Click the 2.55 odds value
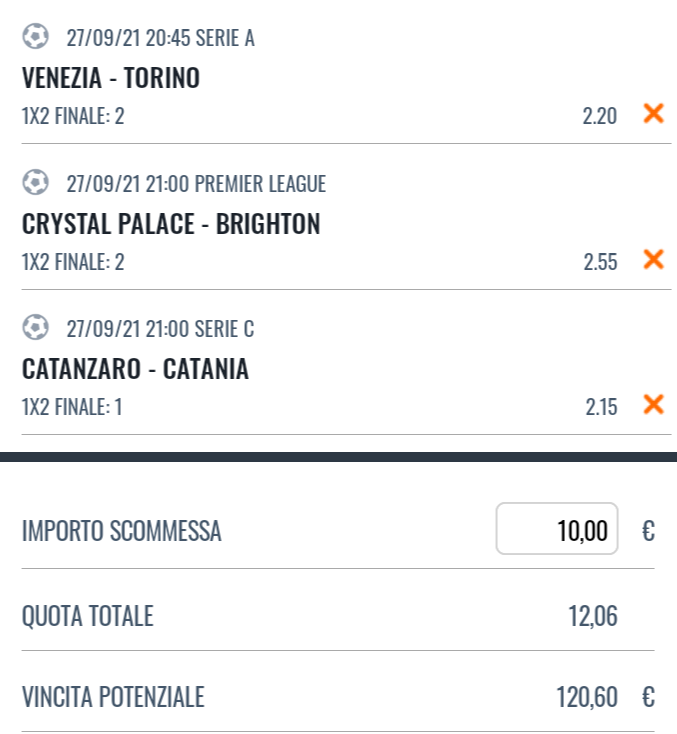The image size is (677, 734). pyautogui.click(x=600, y=262)
